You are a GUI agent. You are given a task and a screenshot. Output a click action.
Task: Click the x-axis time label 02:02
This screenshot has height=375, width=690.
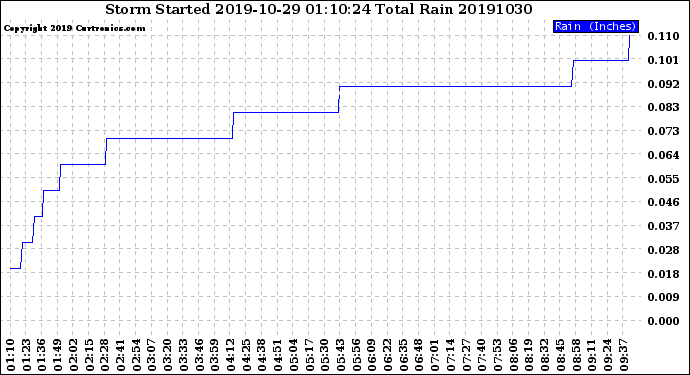click(x=74, y=355)
